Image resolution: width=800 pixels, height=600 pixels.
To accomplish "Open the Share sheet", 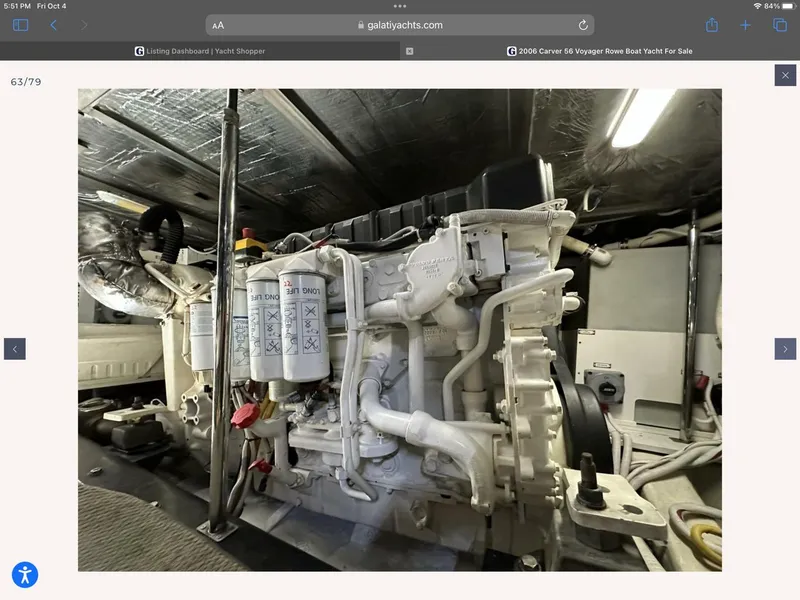I will click(x=713, y=25).
